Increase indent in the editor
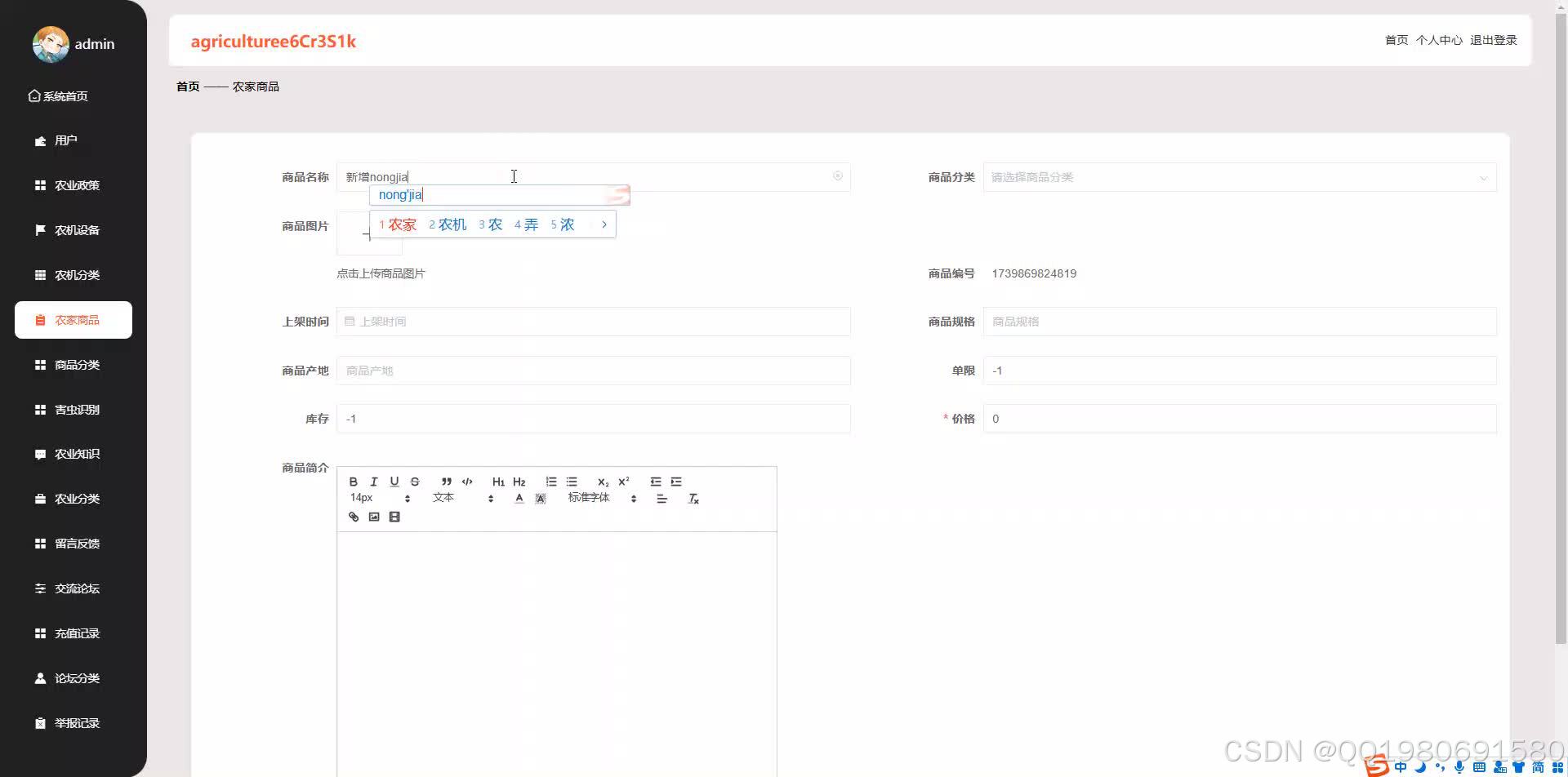Image resolution: width=1568 pixels, height=777 pixels. [x=676, y=482]
